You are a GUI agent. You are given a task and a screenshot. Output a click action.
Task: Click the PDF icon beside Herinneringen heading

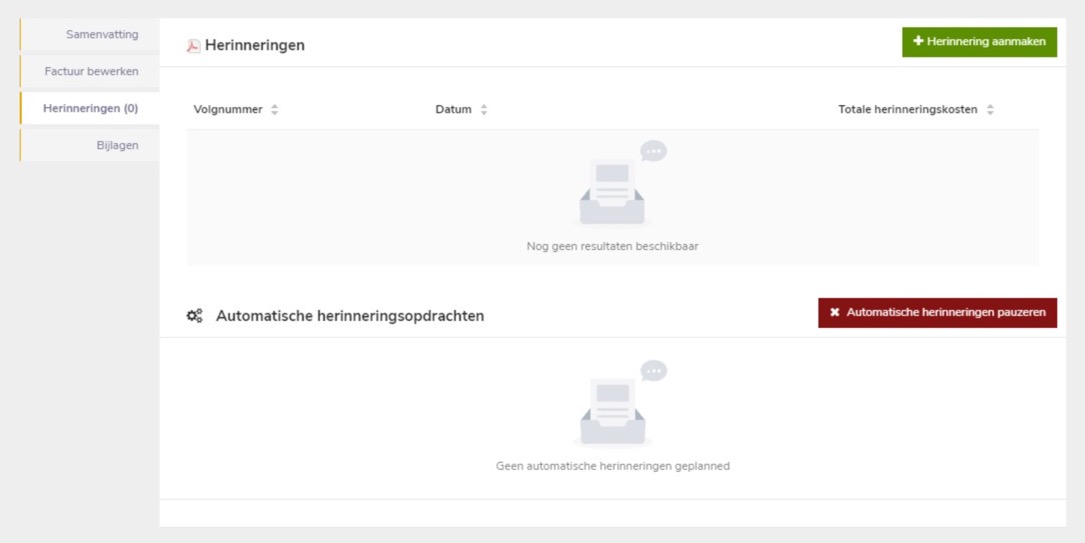(194, 46)
